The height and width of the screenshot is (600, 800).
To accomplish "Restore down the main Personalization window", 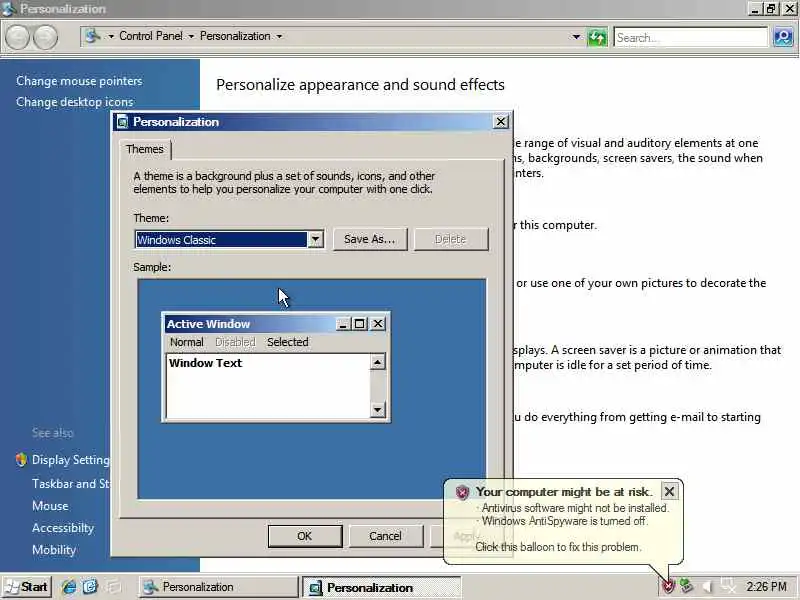I will [771, 9].
